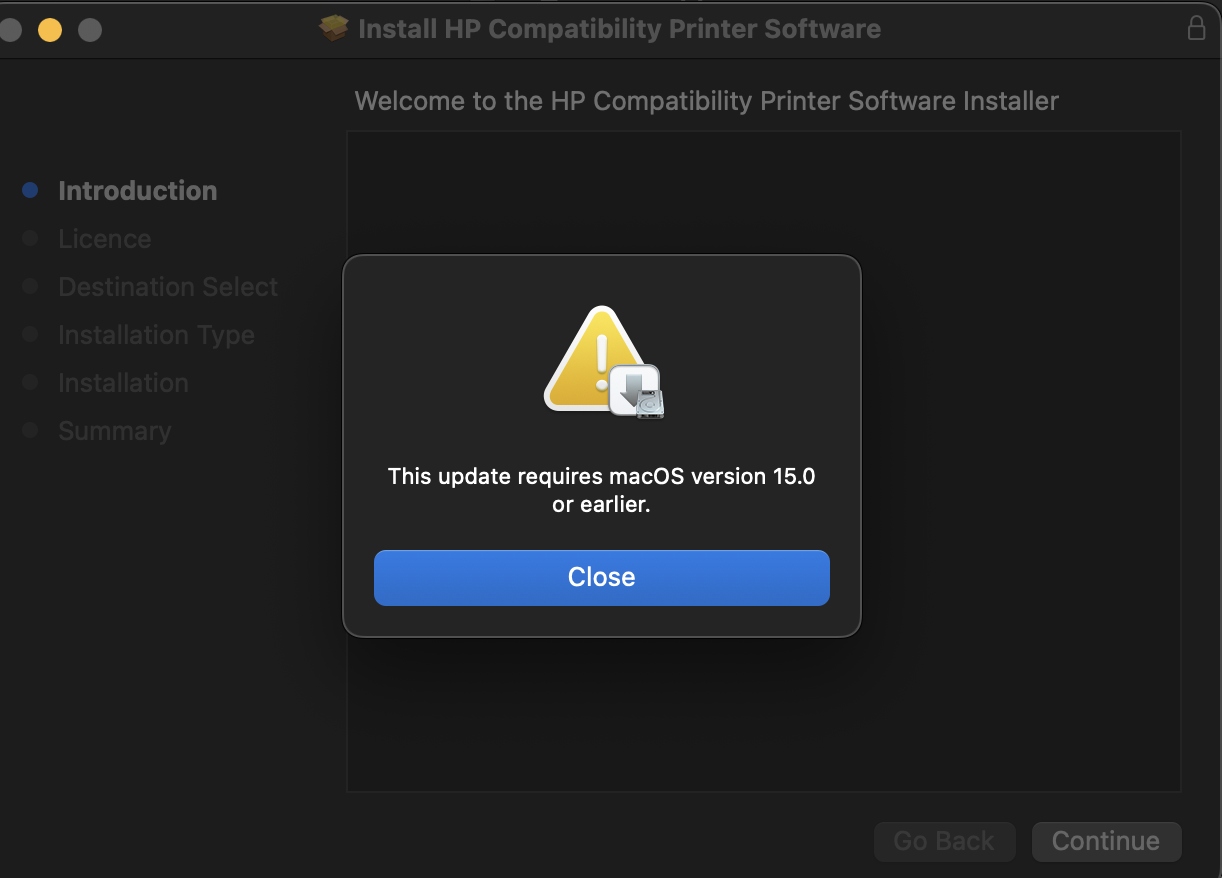Viewport: 1222px width, 878px height.
Task: Click the bullet beside Summary
Action: click(30, 430)
